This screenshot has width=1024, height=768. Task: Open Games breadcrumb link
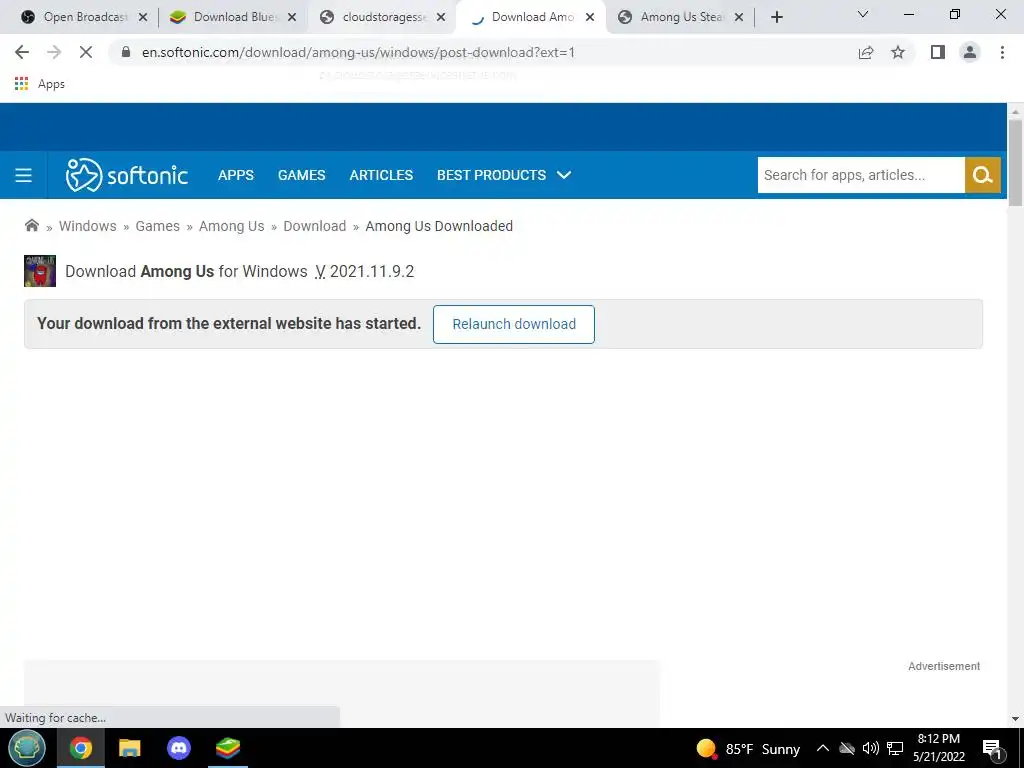coord(157,226)
